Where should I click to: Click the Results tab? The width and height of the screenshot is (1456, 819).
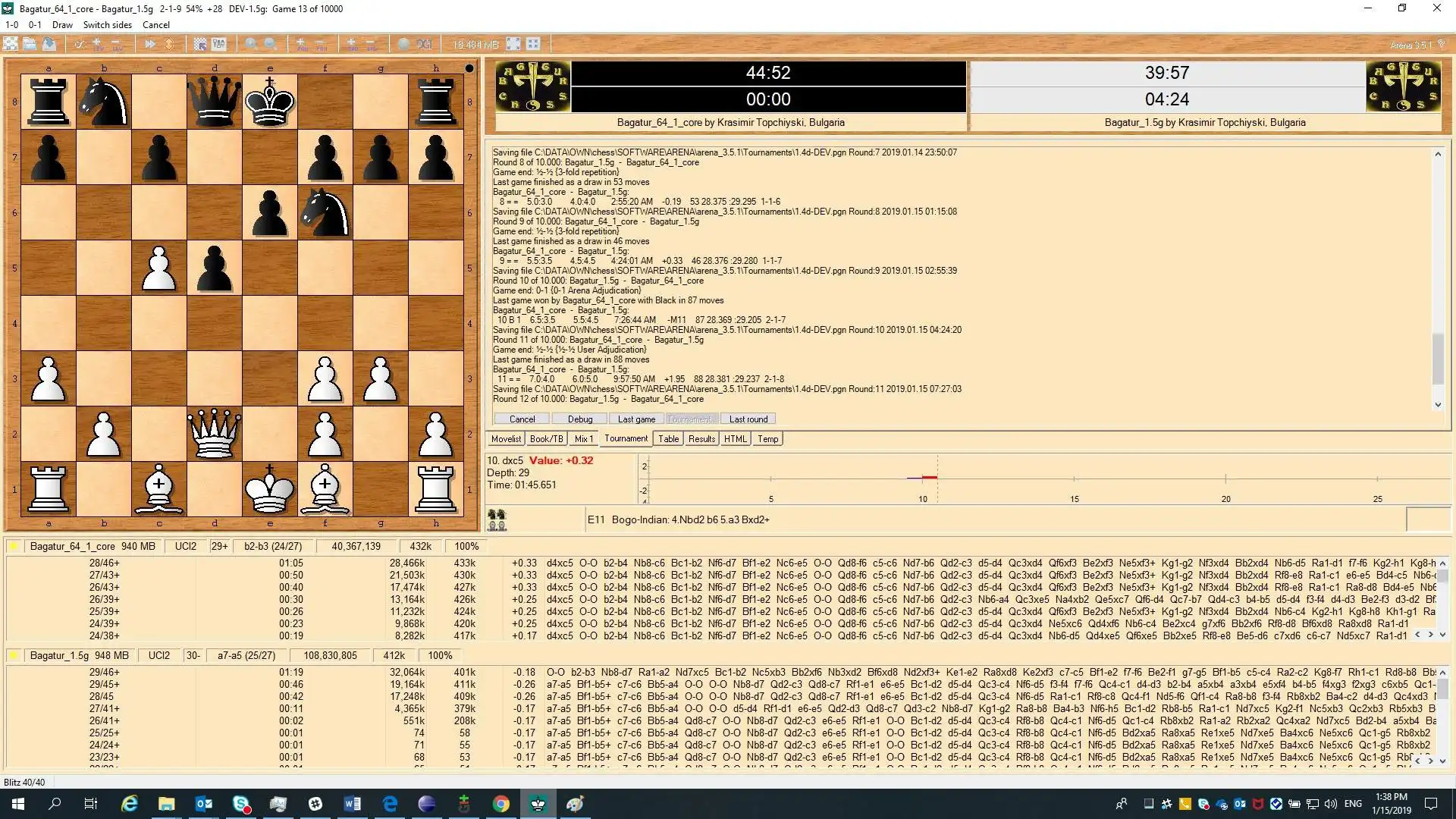coord(700,439)
